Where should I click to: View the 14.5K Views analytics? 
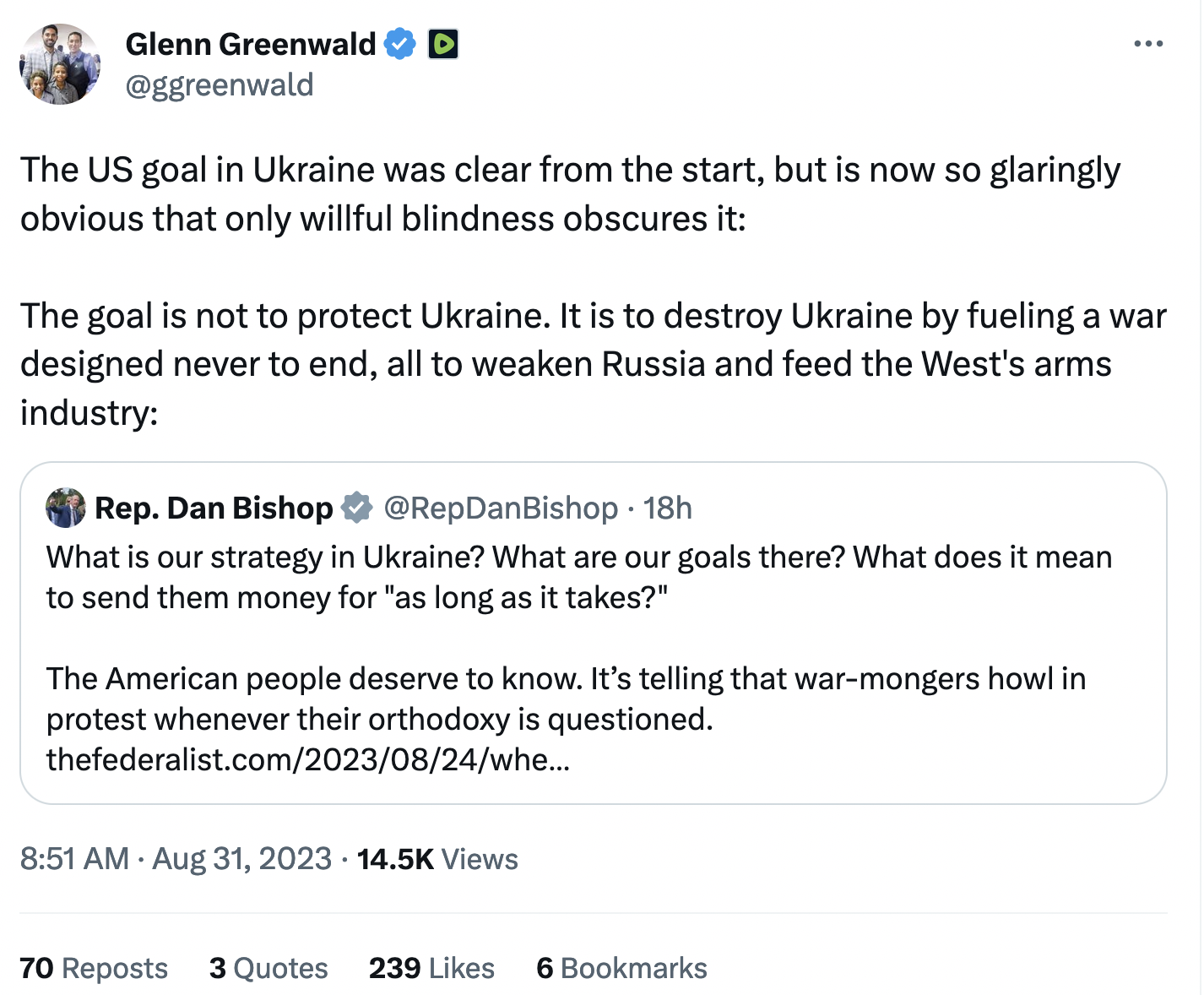[x=437, y=859]
